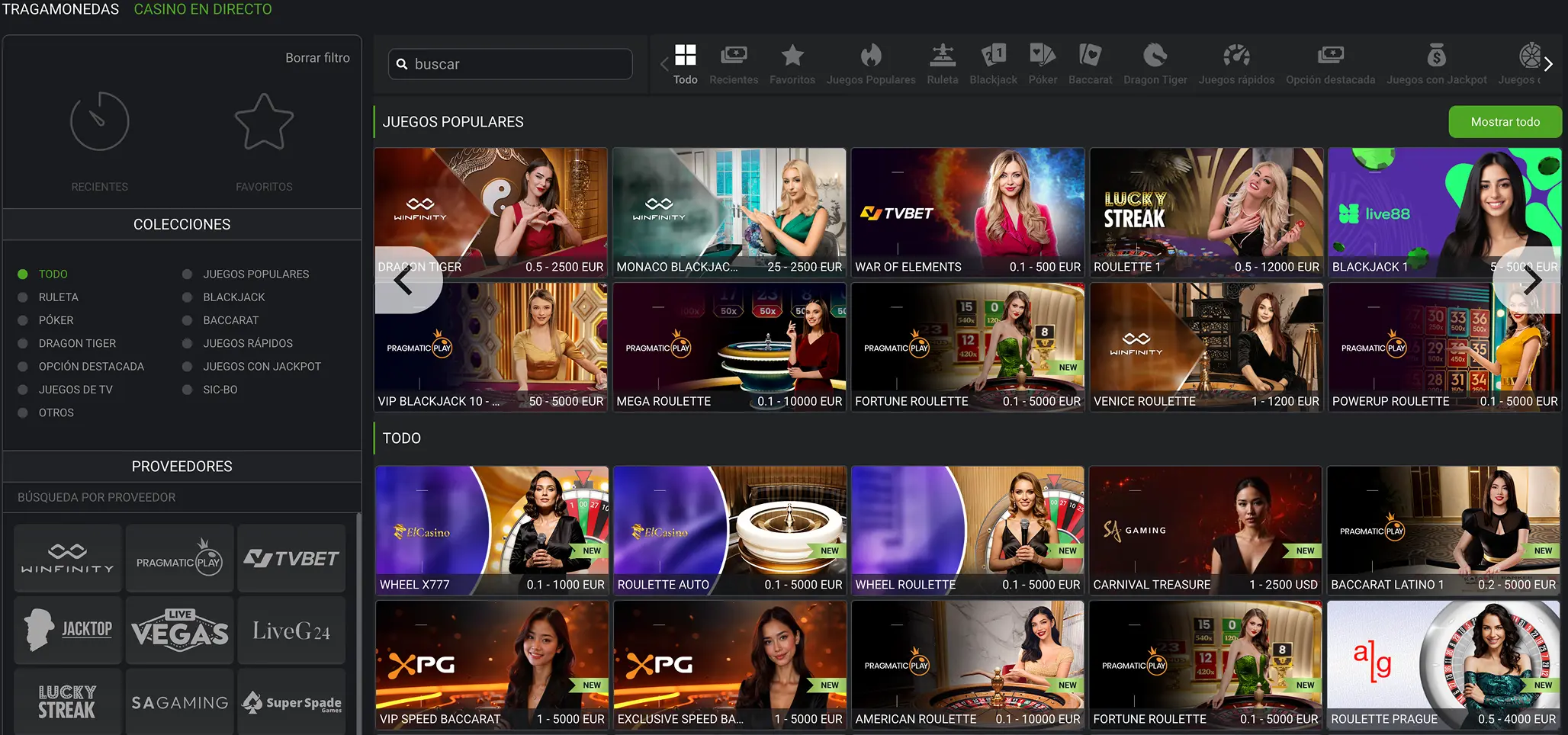Click the Favoritos star in category bar
Image resolution: width=1568 pixels, height=735 pixels.
(x=792, y=56)
